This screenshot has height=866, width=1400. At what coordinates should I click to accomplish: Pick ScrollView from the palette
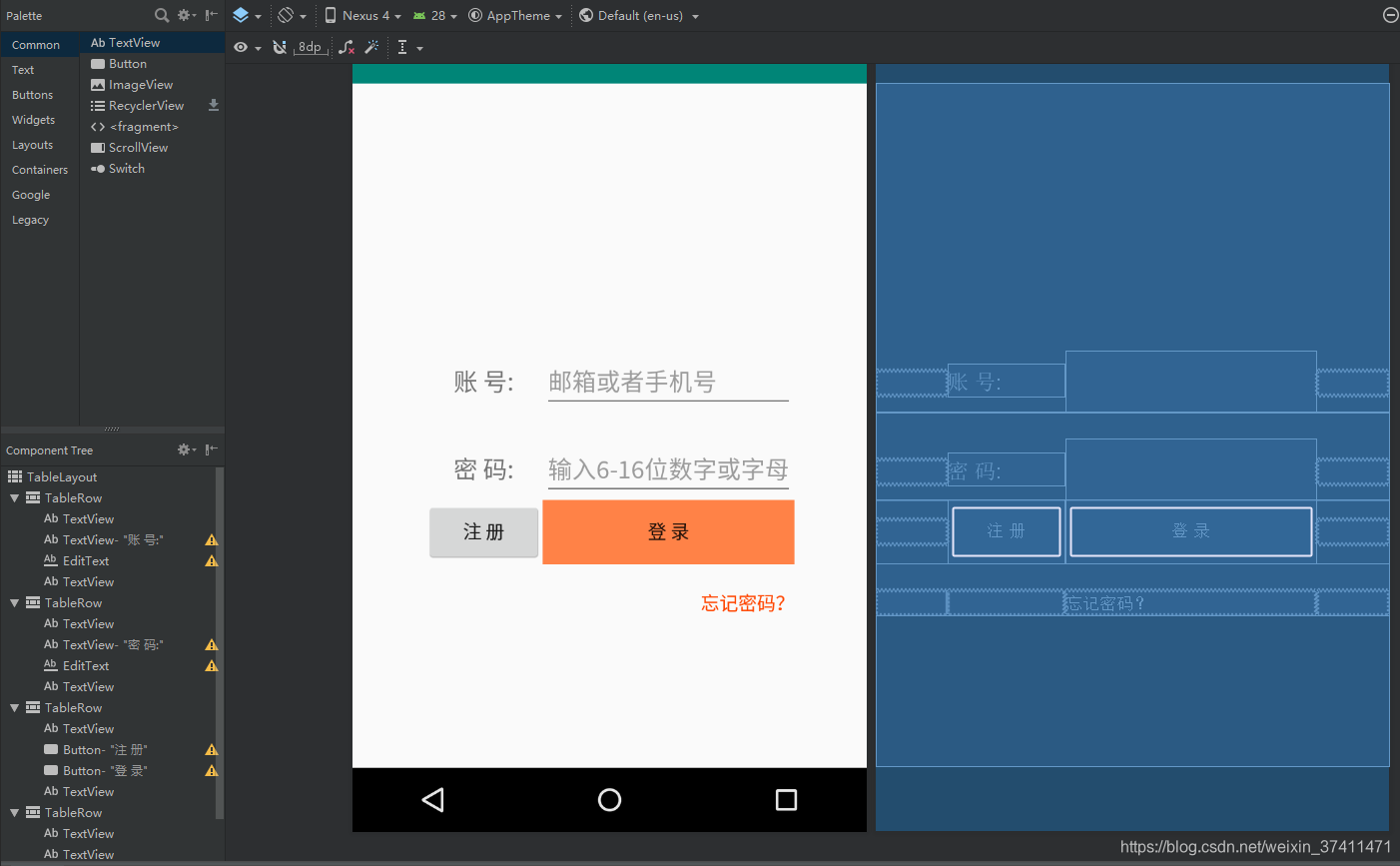click(152, 148)
